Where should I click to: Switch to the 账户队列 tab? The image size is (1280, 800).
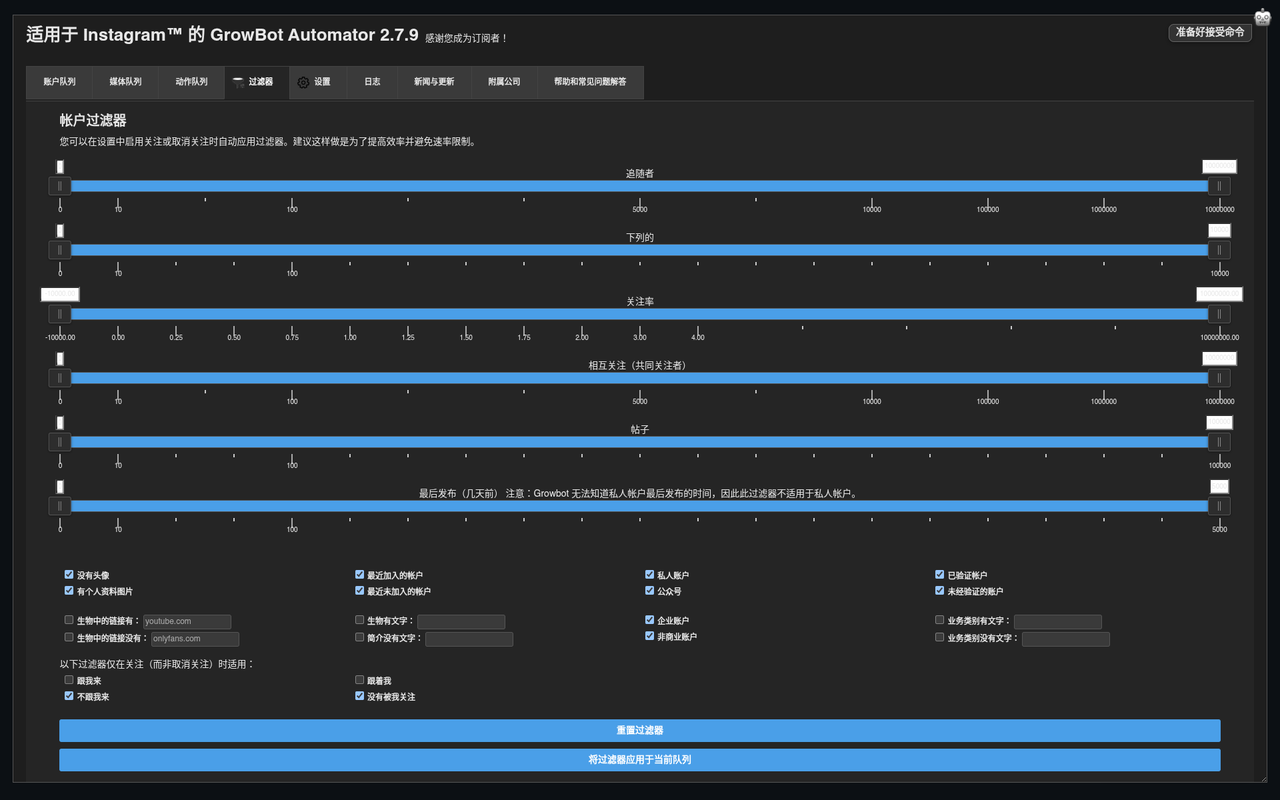click(x=59, y=82)
